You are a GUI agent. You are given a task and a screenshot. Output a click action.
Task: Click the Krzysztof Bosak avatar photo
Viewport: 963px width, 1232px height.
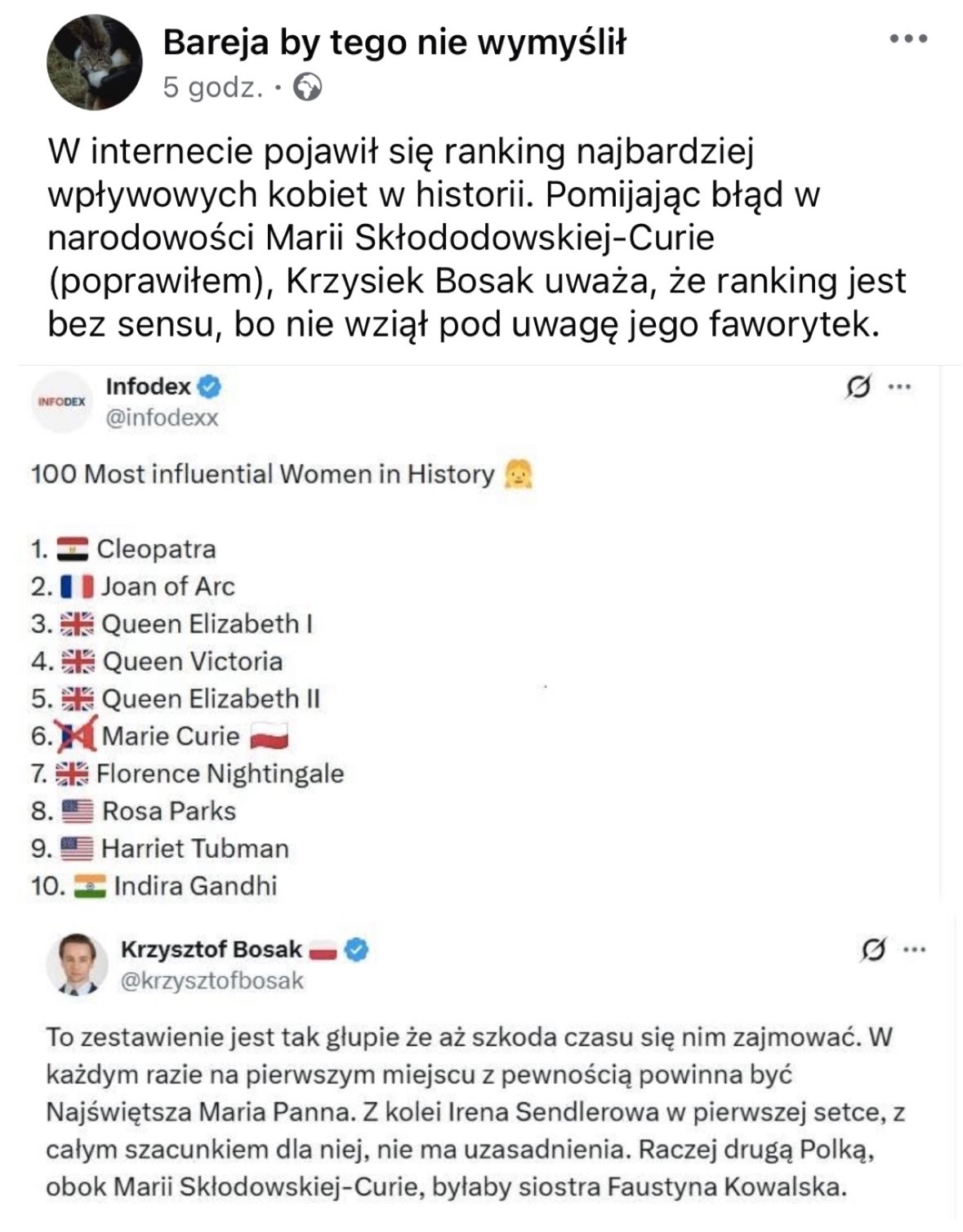point(78,964)
